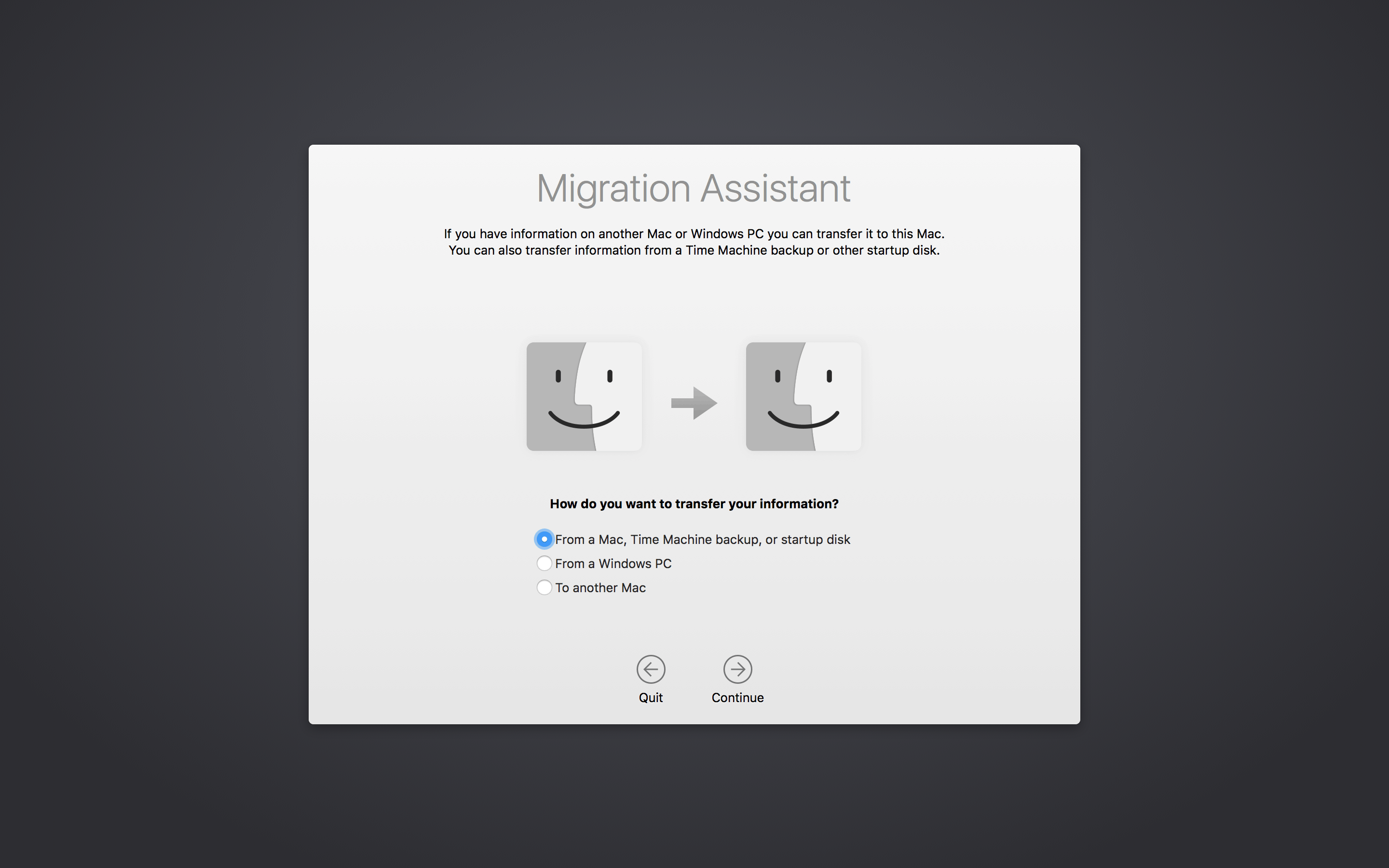Viewport: 1389px width, 868px height.
Task: Click the left source Finder face icon
Action: [x=584, y=396]
